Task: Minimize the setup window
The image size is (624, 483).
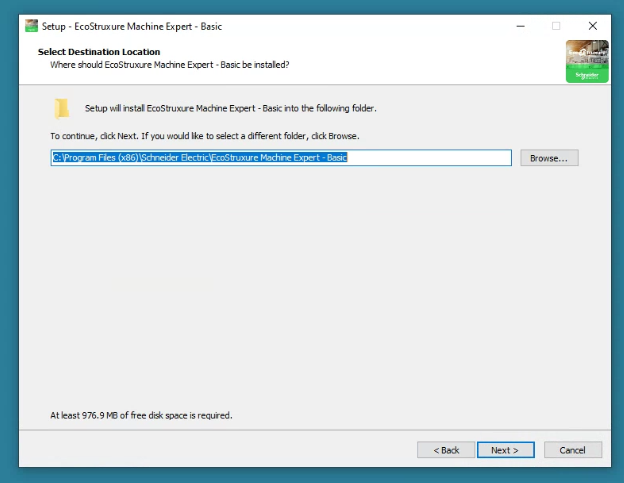Action: [x=521, y=26]
